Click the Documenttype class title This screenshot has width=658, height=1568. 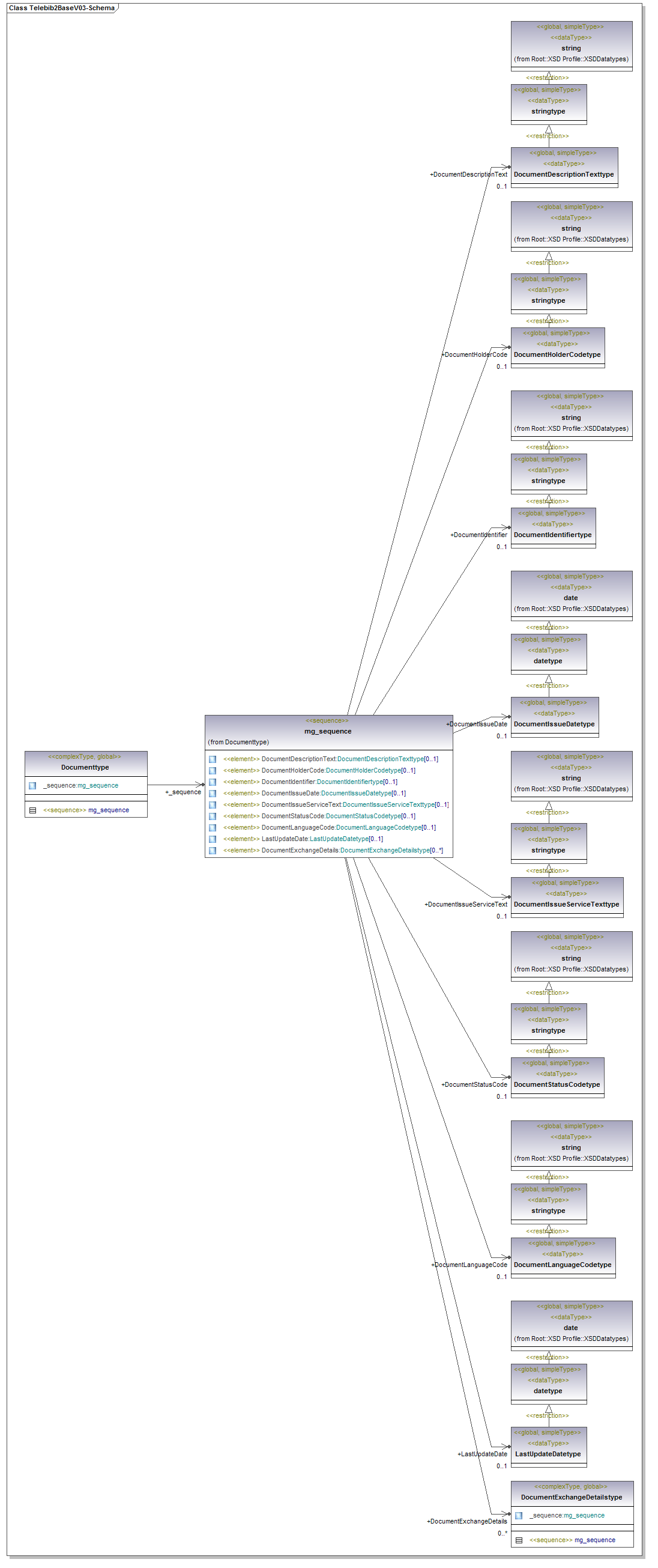click(85, 768)
